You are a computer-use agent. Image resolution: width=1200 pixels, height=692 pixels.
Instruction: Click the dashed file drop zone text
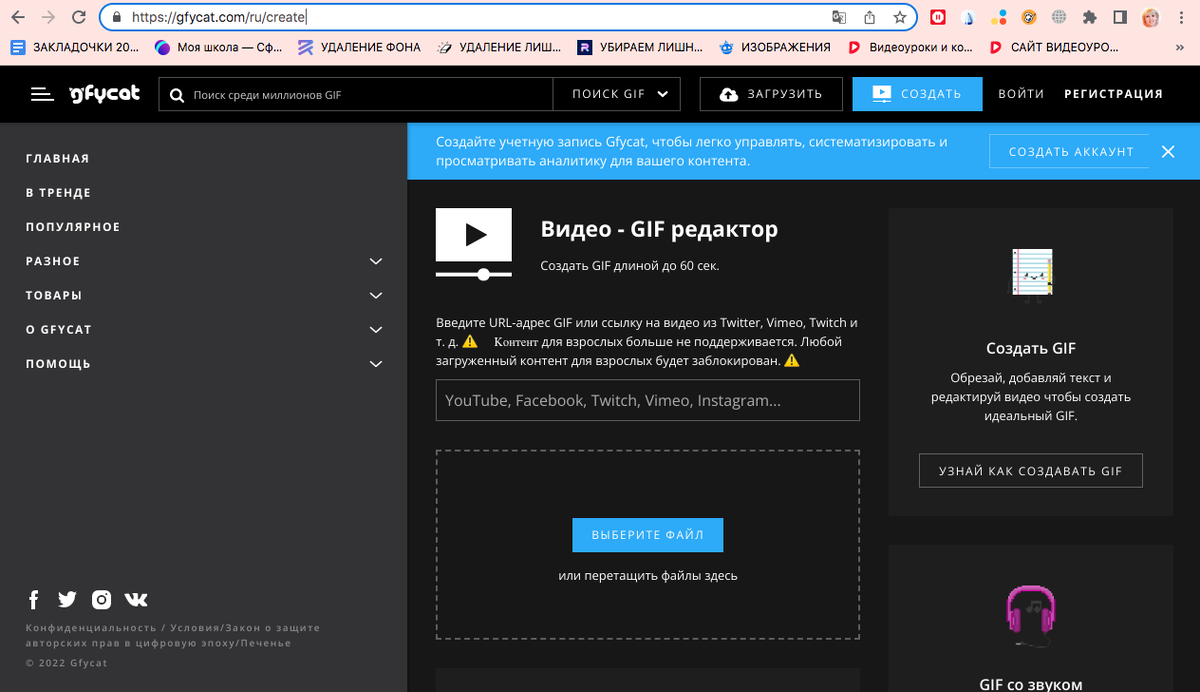(648, 576)
